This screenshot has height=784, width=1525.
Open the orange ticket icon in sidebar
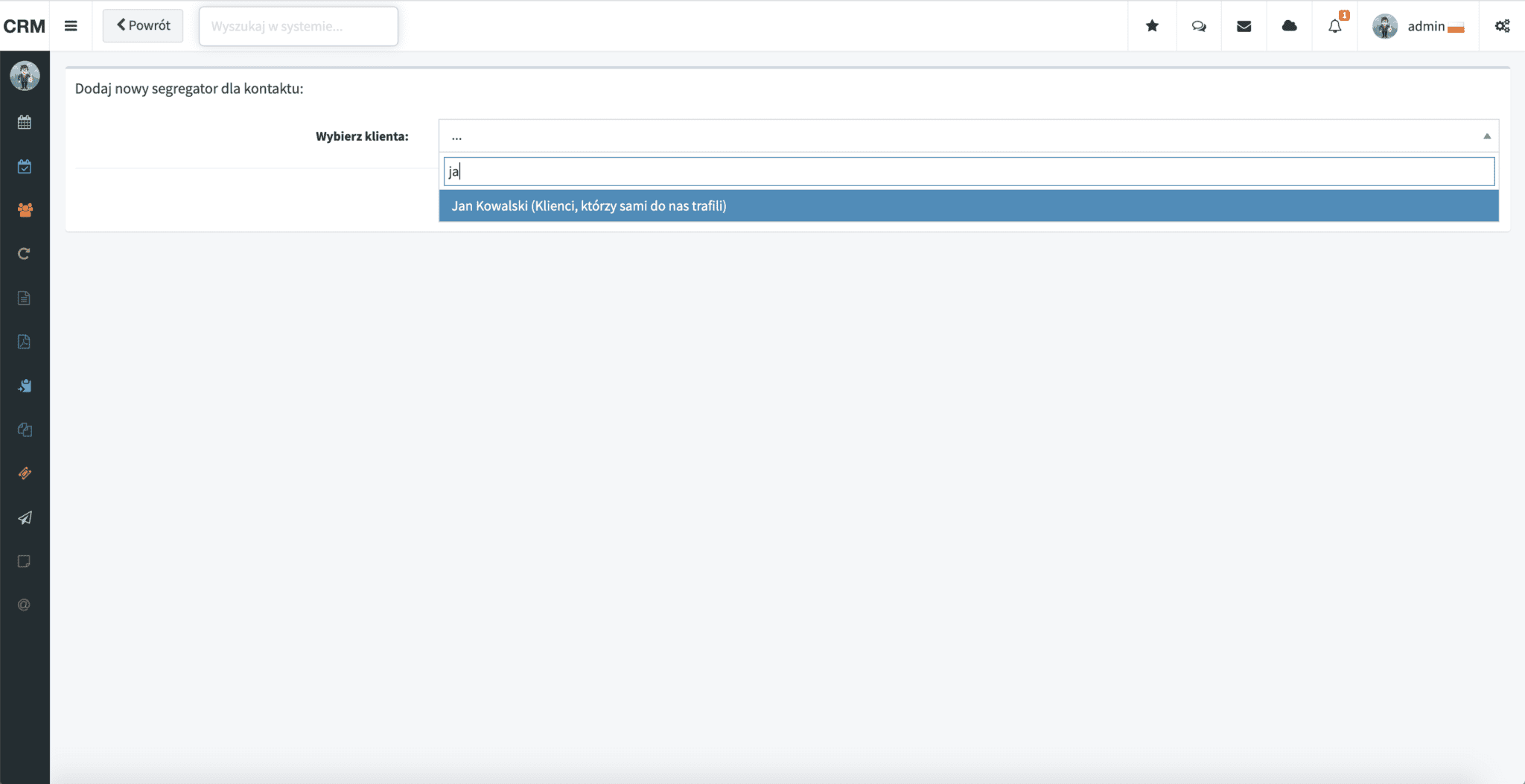tap(25, 474)
